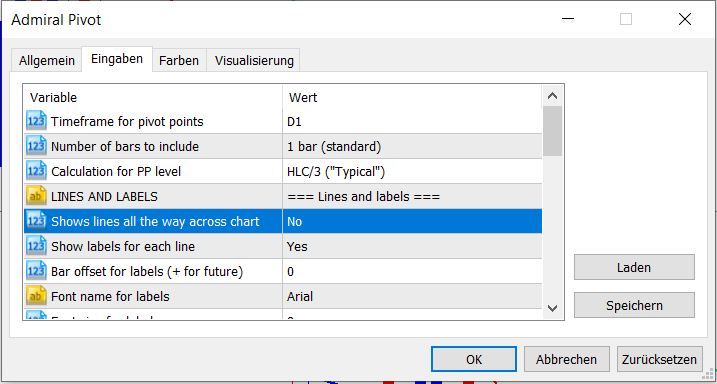Image resolution: width=717 pixels, height=384 pixels.
Task: Click the yellow ab icon beside Font name for labels
Action: click(36, 296)
